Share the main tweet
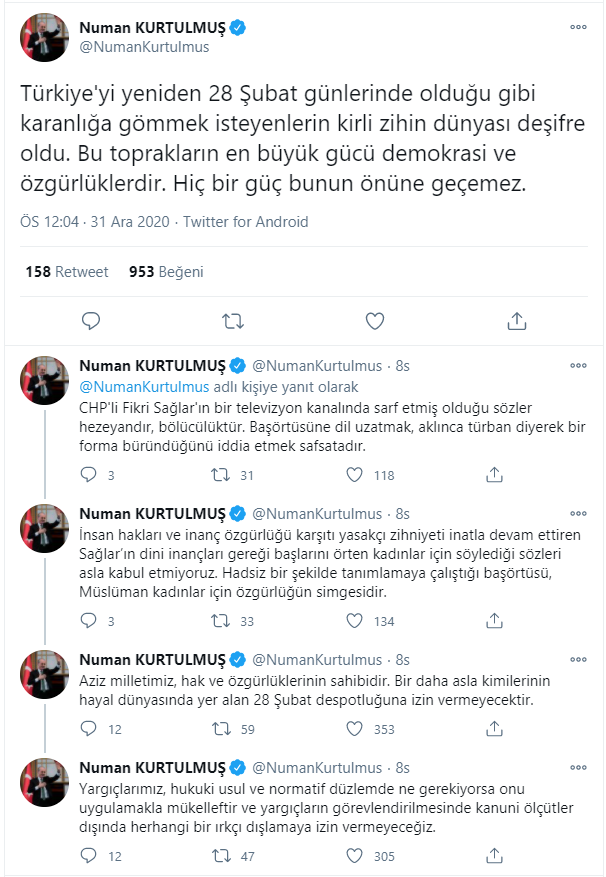The width and height of the screenshot is (606, 877). pos(517,321)
